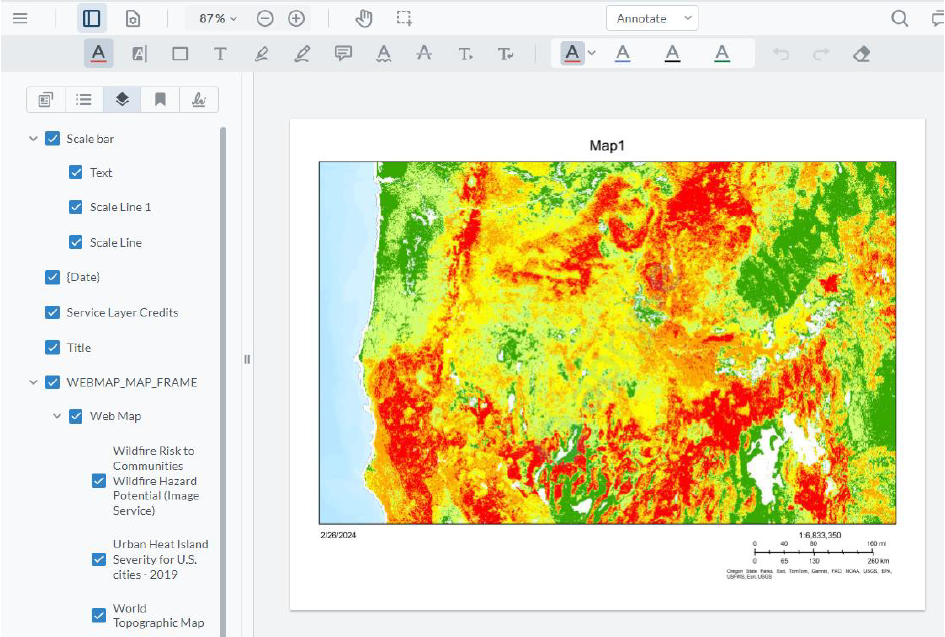Select the rectangle shape tool
Viewport: 945px width, 637px height.
click(x=179, y=54)
